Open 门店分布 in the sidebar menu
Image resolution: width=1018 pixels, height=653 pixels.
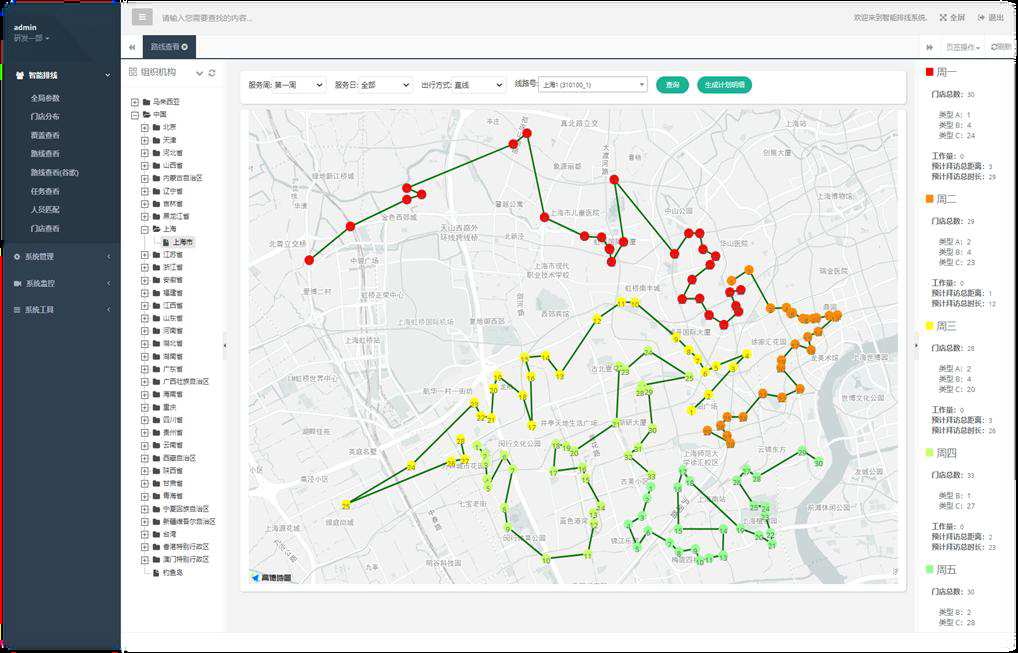pos(45,116)
